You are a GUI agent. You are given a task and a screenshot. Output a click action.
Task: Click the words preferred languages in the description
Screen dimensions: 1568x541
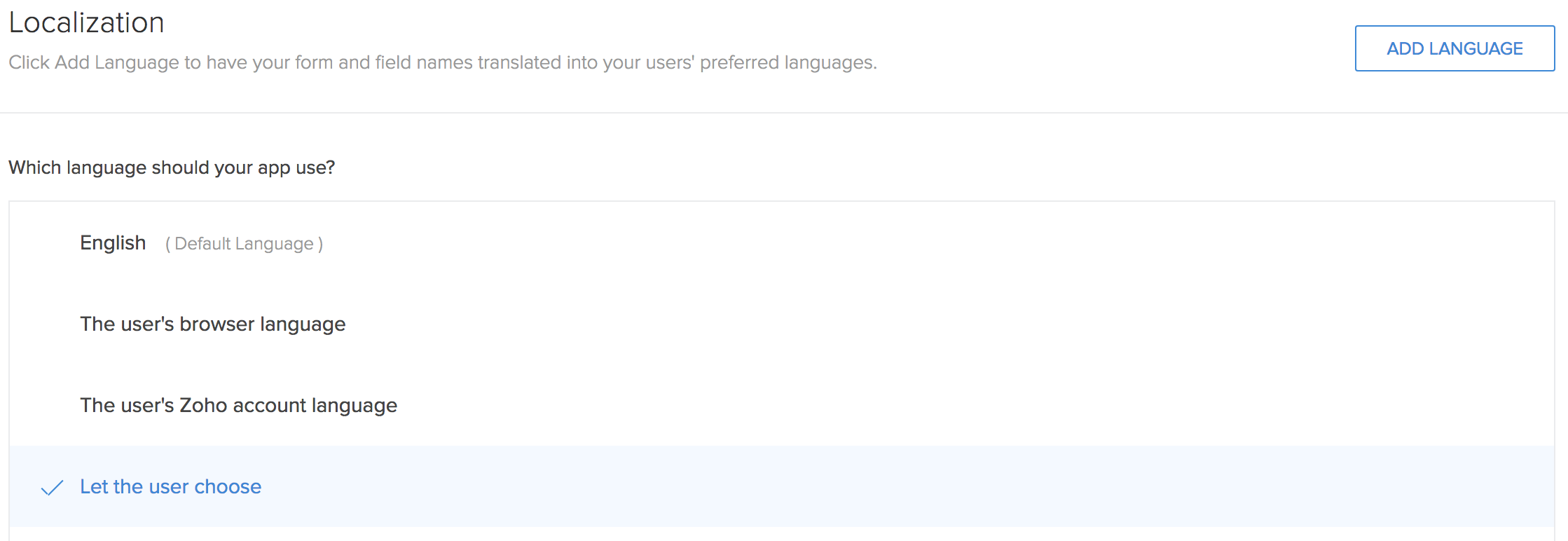(788, 63)
